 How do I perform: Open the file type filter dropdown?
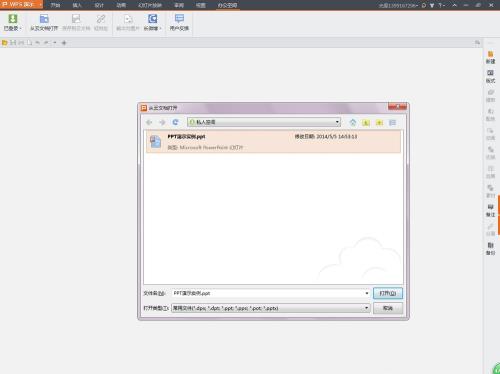point(367,308)
